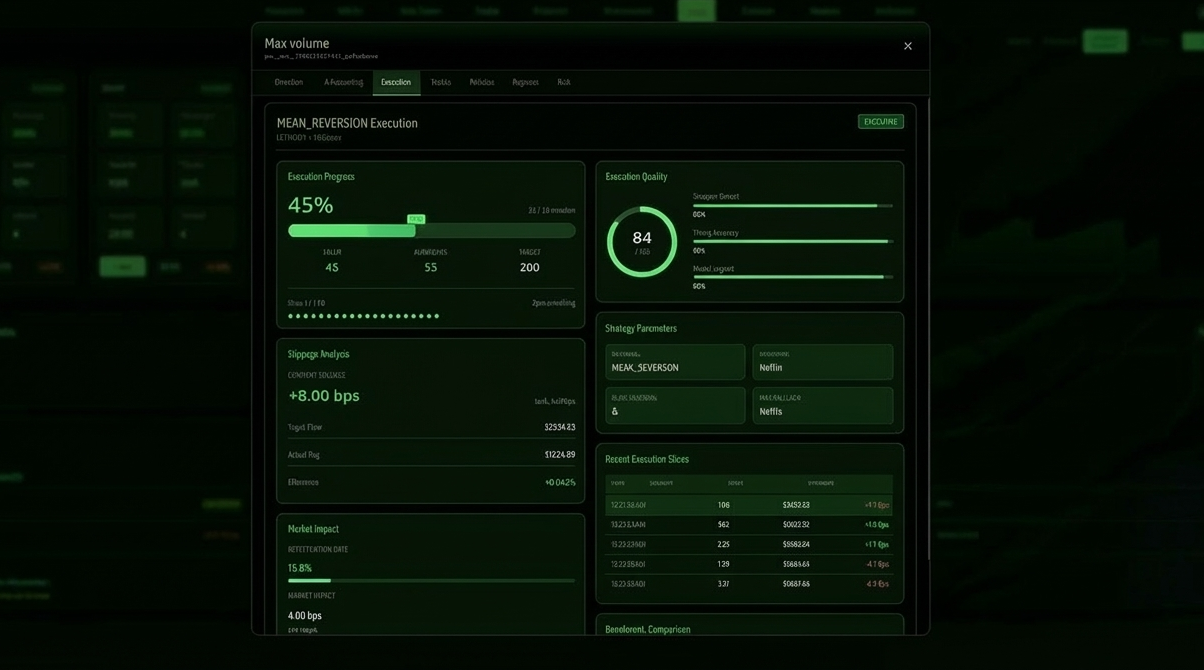Image resolution: width=1204 pixels, height=670 pixels.
Task: Select the Execution tab
Action: 396,82
